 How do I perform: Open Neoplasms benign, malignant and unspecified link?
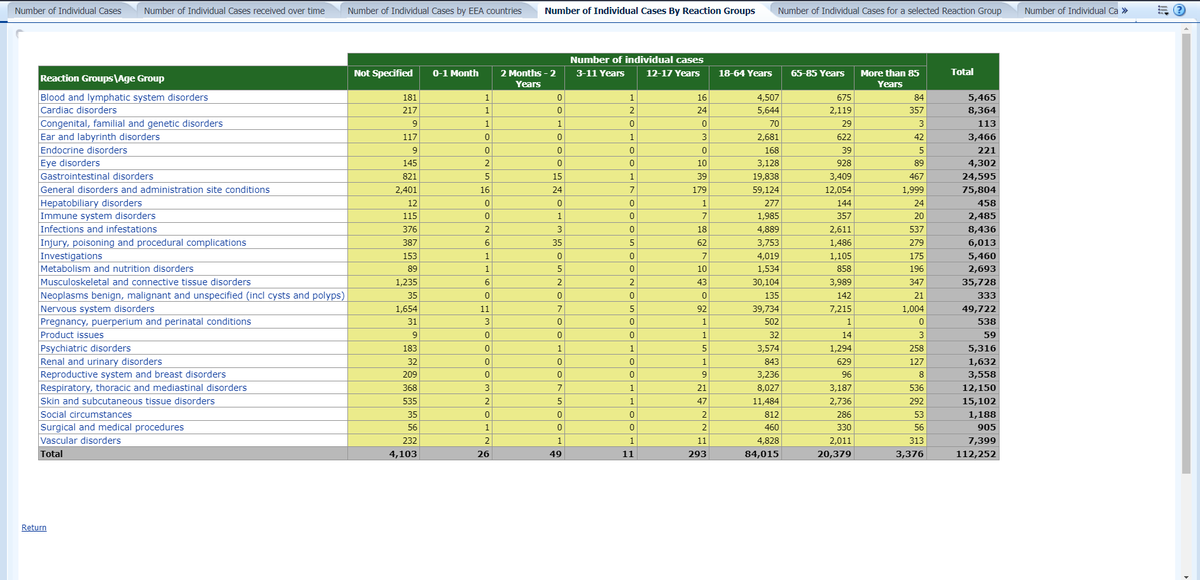click(x=192, y=296)
